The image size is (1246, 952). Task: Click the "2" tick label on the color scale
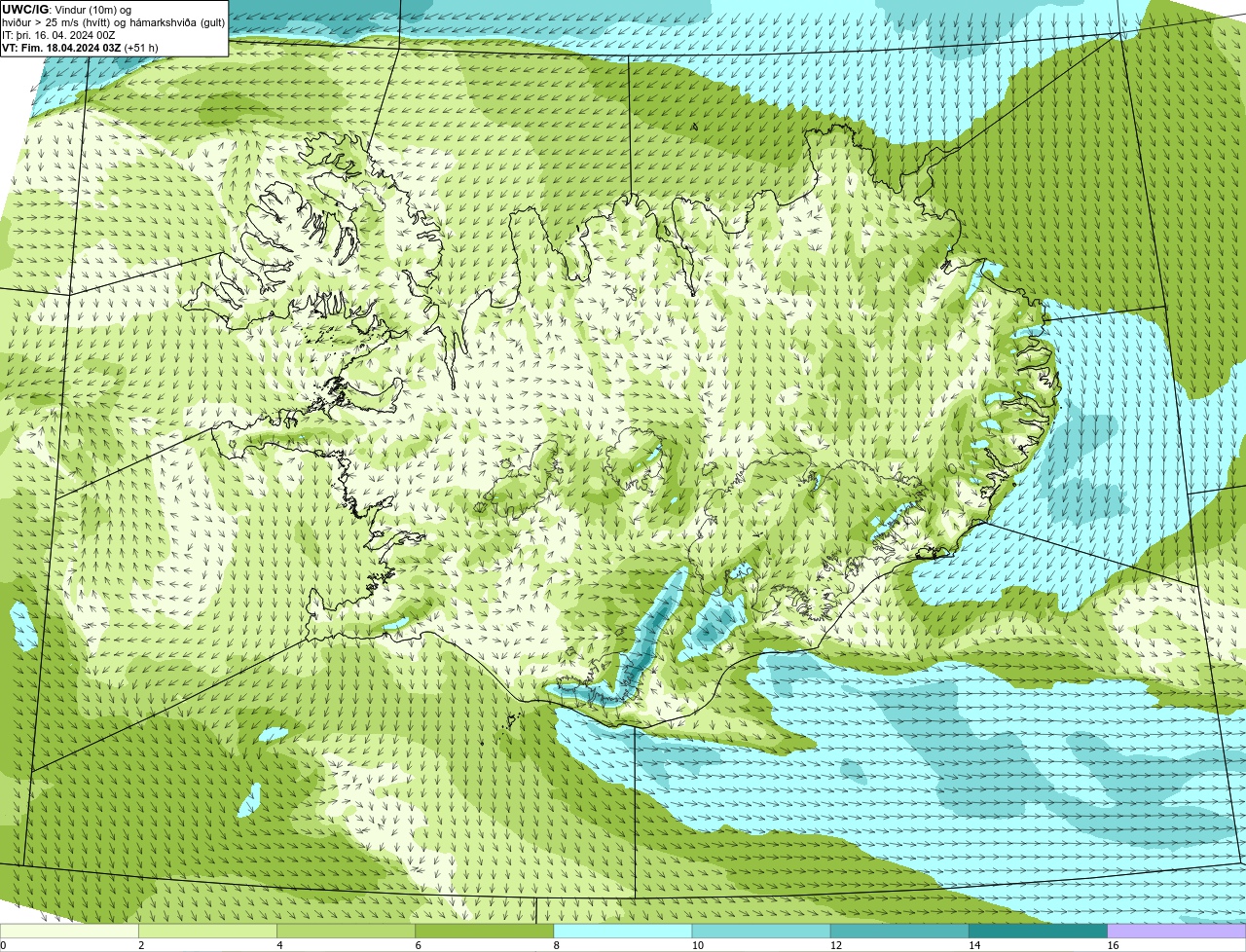[141, 945]
